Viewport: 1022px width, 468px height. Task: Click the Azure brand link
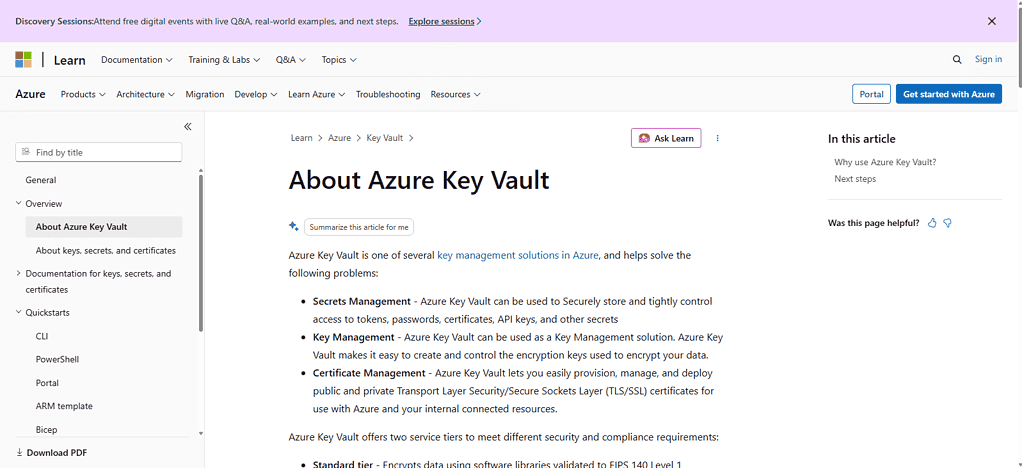click(x=31, y=94)
